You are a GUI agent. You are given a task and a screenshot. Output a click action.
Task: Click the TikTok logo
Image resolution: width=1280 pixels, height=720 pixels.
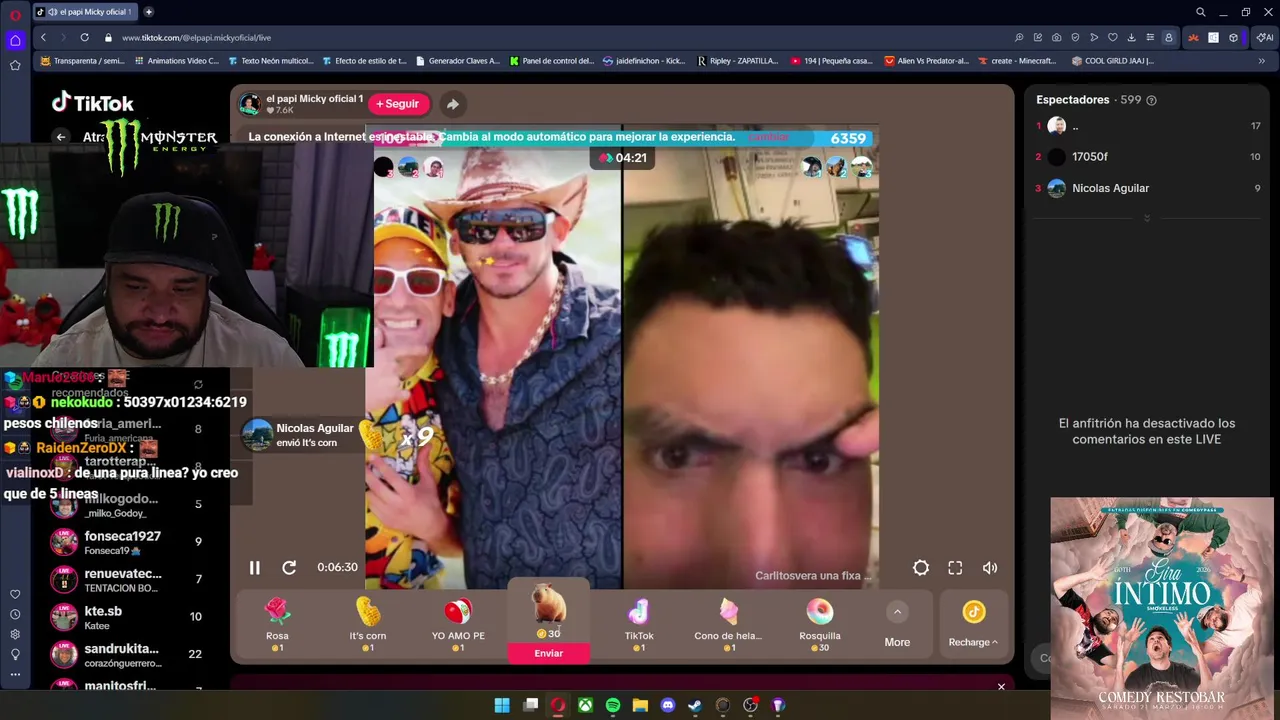[93, 103]
